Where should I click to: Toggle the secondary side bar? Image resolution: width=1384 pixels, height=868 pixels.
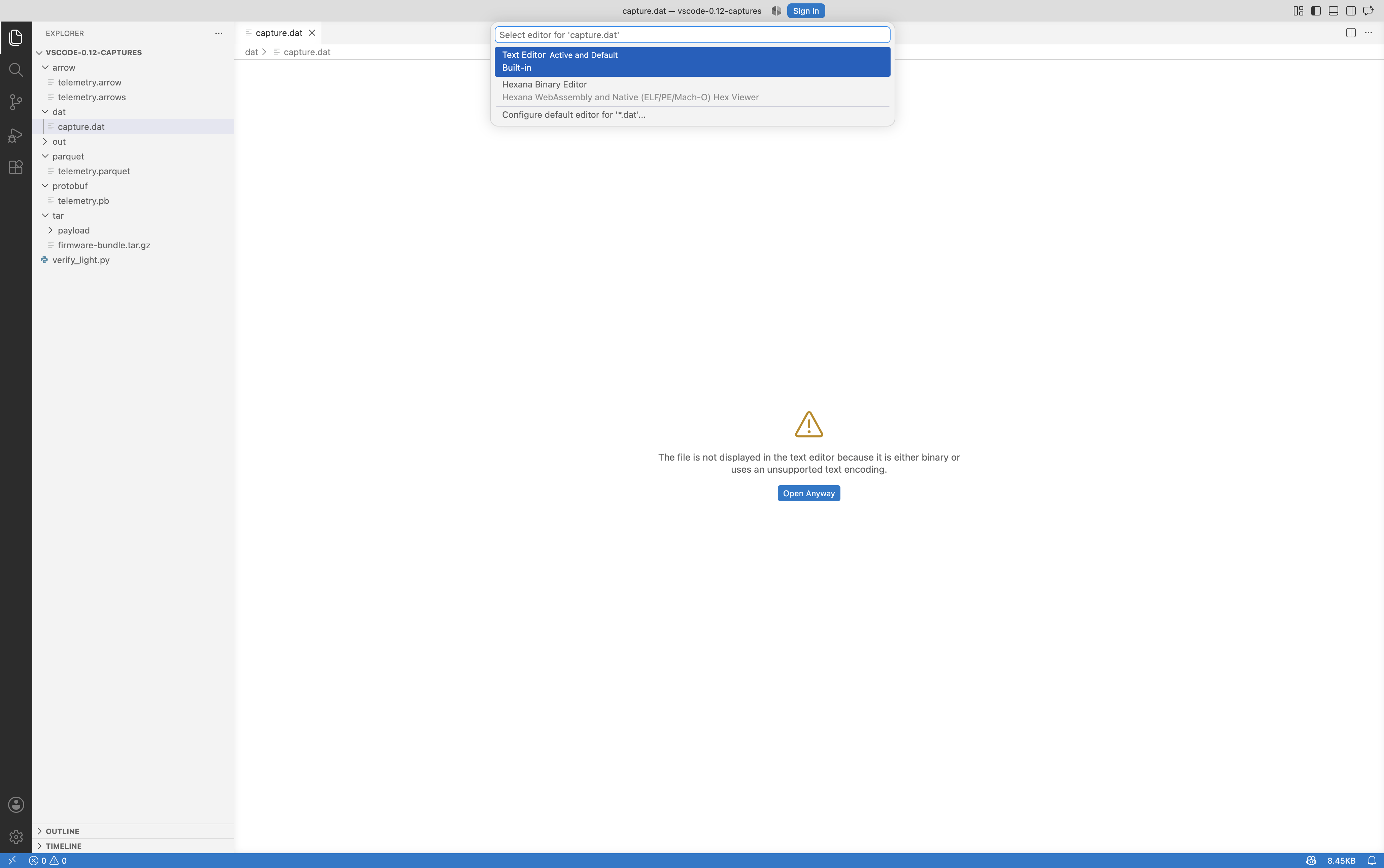tap(1351, 11)
